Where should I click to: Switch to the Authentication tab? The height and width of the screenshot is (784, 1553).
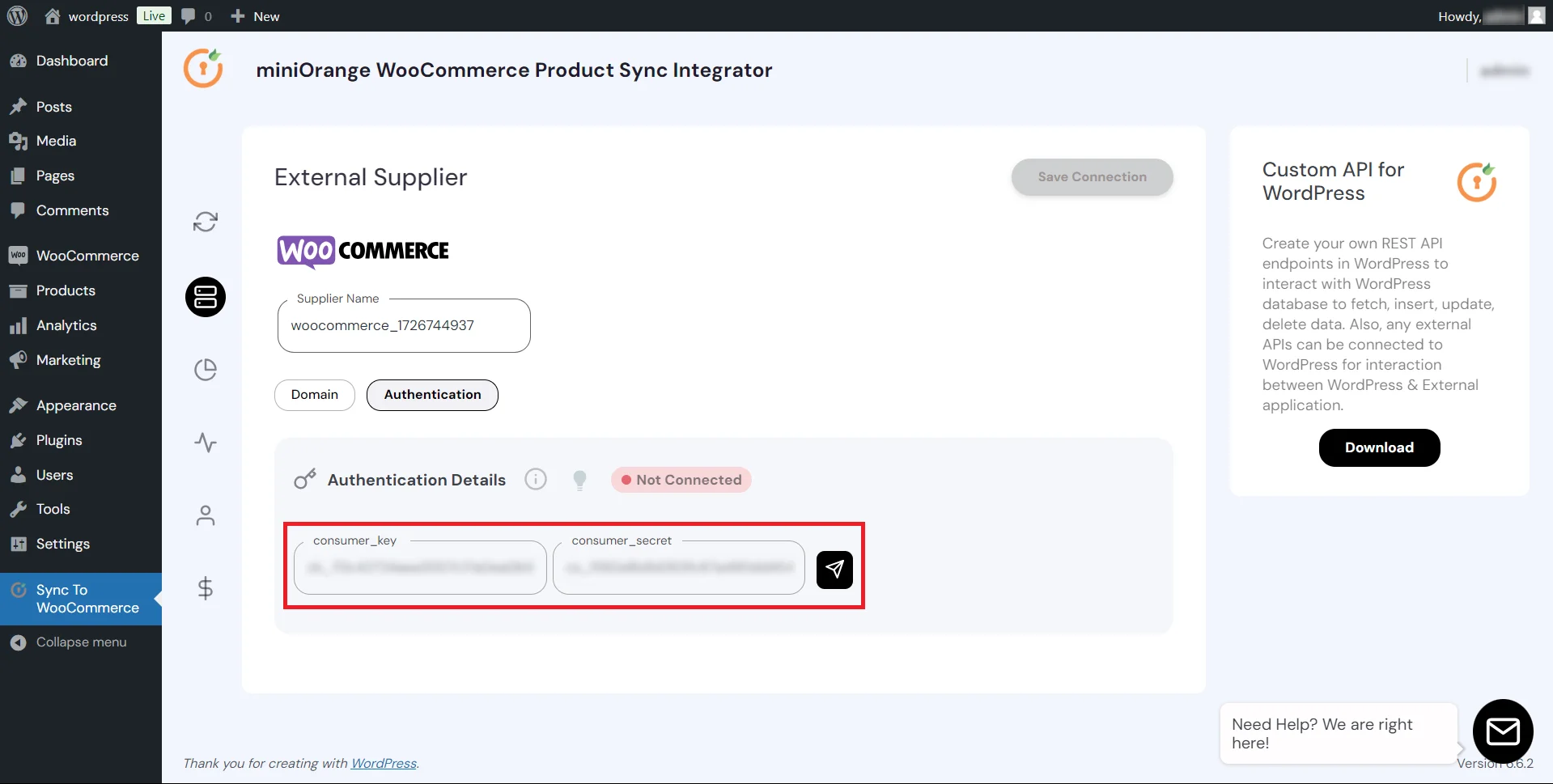tap(432, 395)
